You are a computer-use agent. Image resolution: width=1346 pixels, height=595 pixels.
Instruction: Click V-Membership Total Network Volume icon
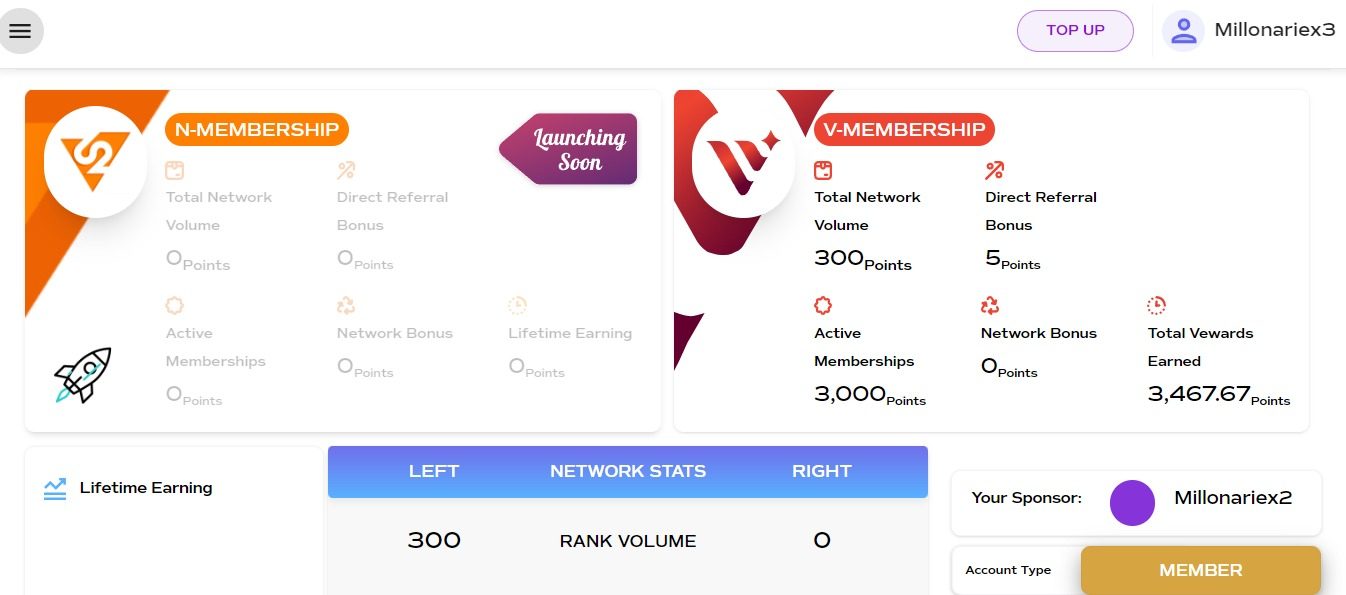click(823, 170)
